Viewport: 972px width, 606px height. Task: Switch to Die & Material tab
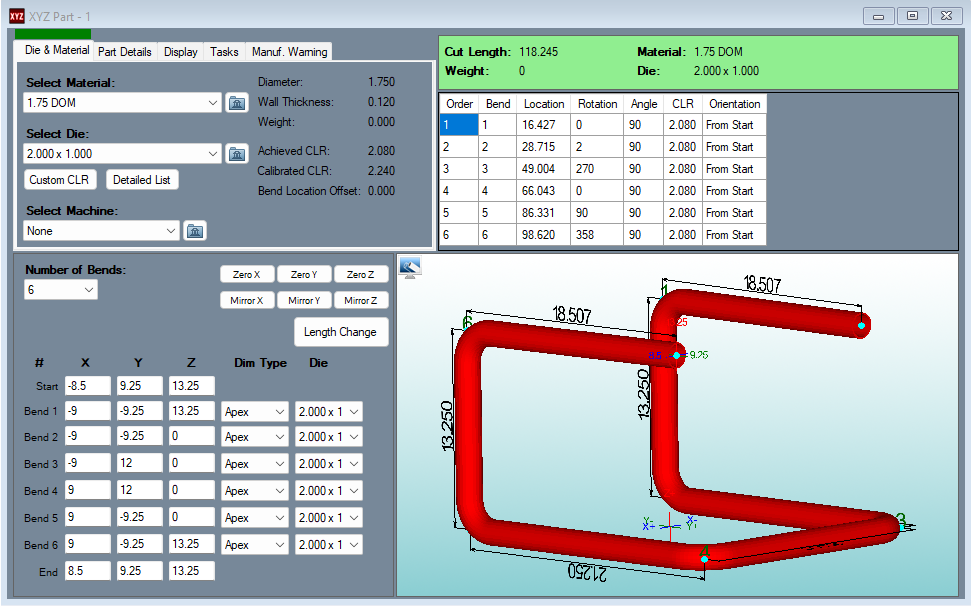pos(56,50)
